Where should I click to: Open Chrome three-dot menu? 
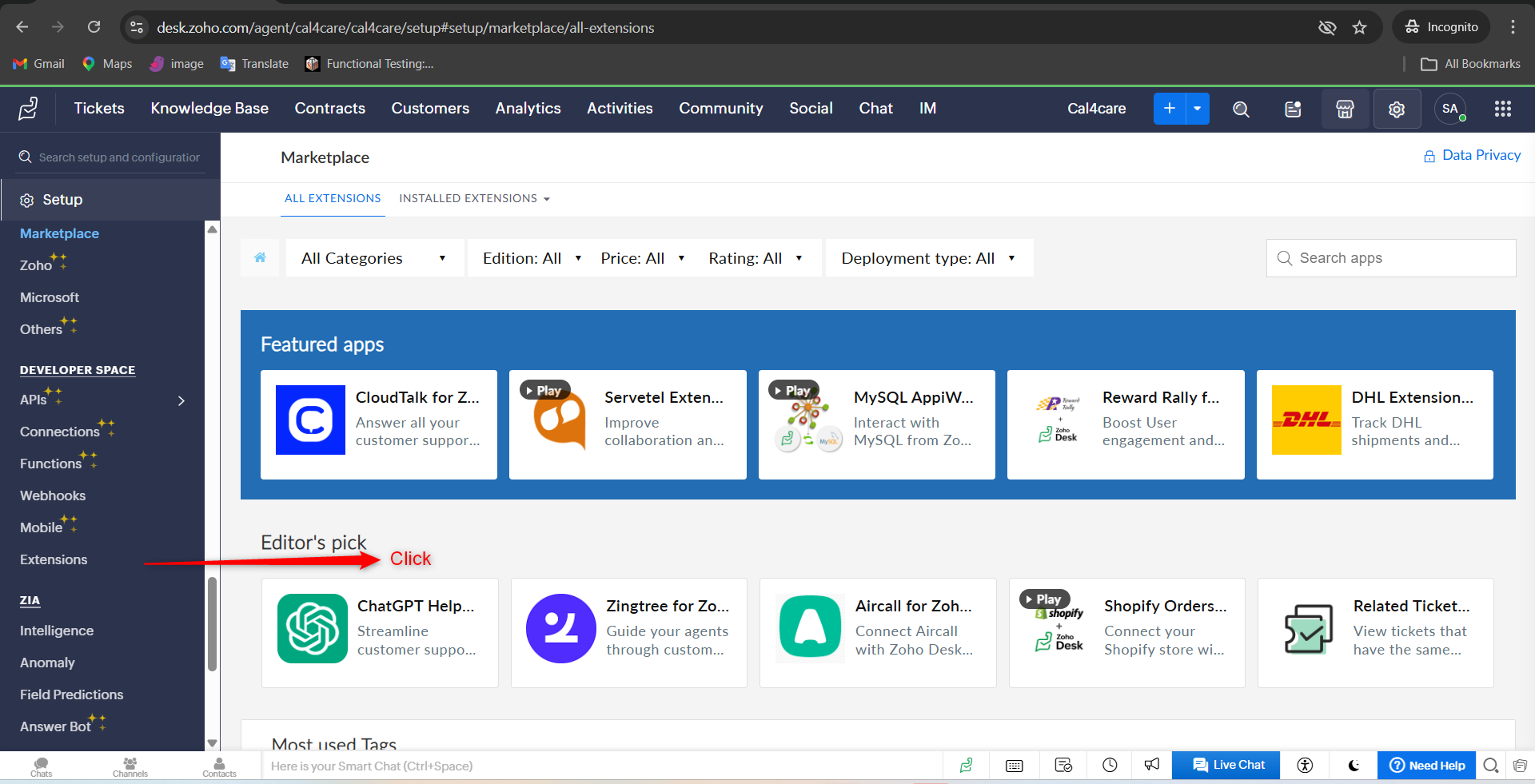(1513, 27)
